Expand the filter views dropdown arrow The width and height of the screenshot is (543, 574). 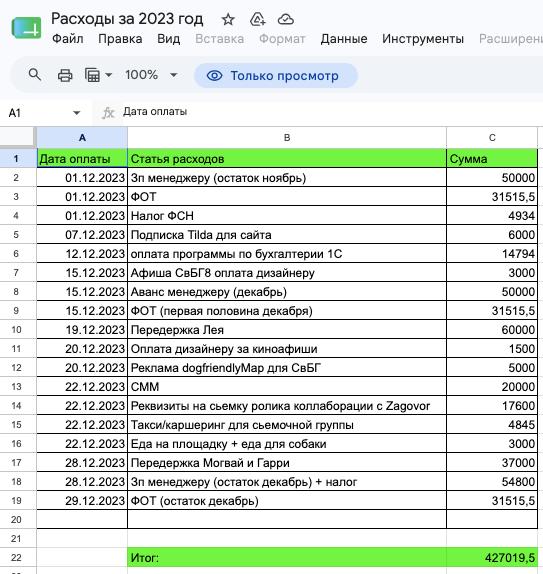[109, 75]
